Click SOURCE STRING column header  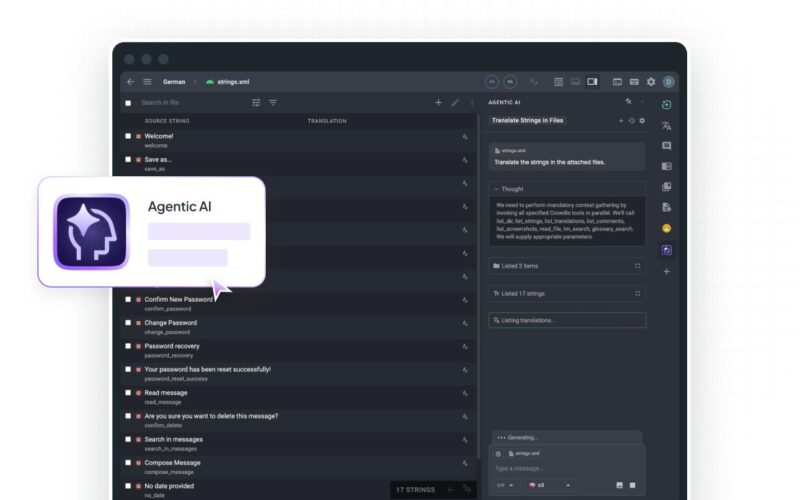tap(167, 121)
